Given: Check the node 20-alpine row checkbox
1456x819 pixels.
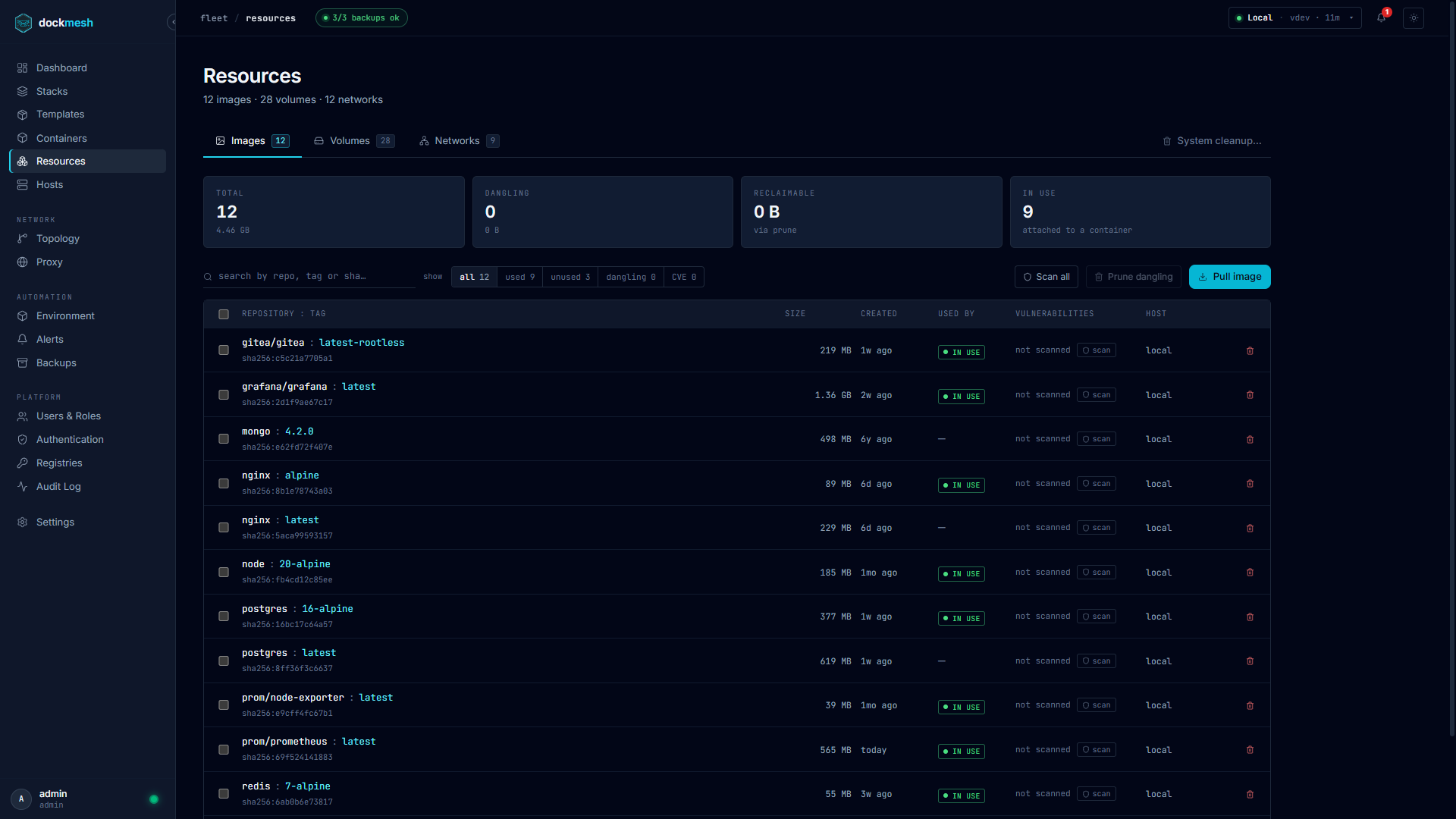Looking at the screenshot, I should [x=224, y=573].
